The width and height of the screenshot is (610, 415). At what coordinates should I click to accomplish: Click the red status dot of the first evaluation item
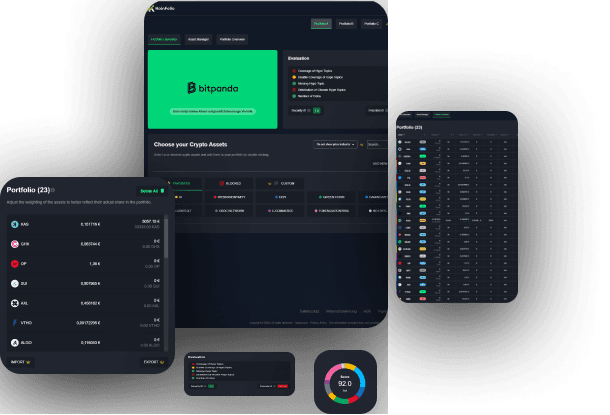point(294,71)
